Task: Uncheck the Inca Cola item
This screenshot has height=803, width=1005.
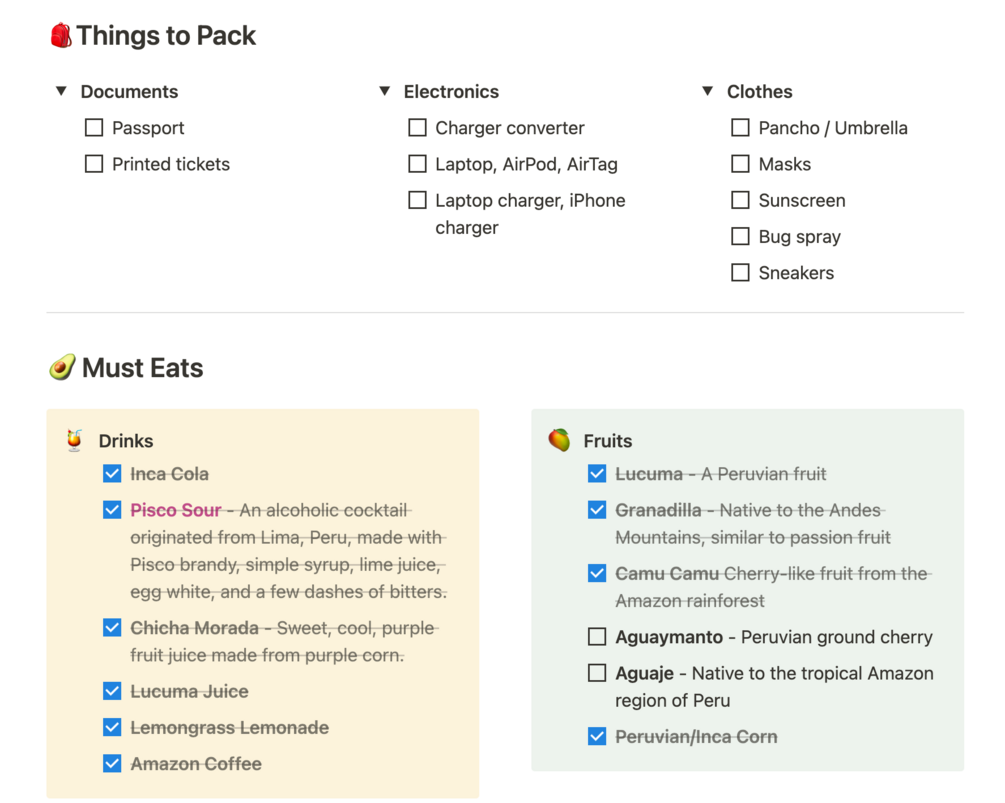Action: click(x=112, y=474)
